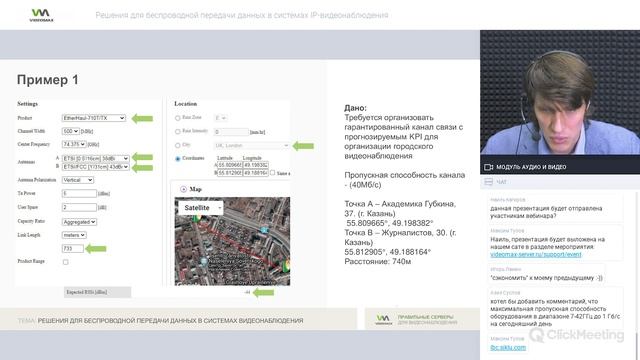The image size is (640, 360).
Task: Select the City radio button
Action: pos(178,145)
